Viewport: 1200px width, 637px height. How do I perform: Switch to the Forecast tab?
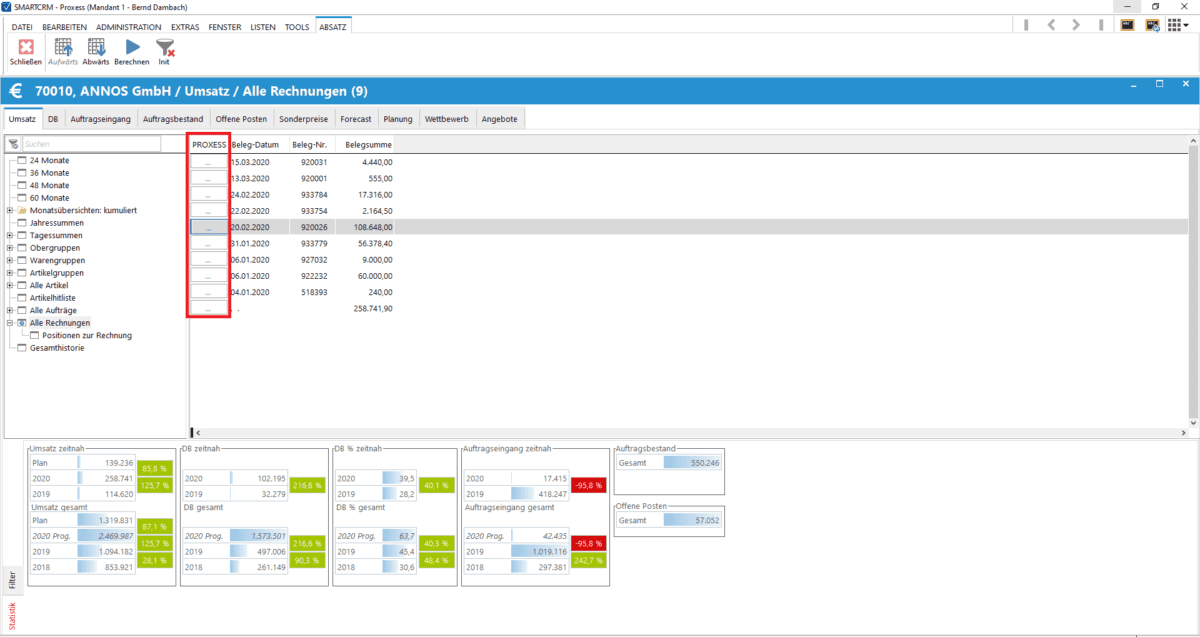pos(356,118)
